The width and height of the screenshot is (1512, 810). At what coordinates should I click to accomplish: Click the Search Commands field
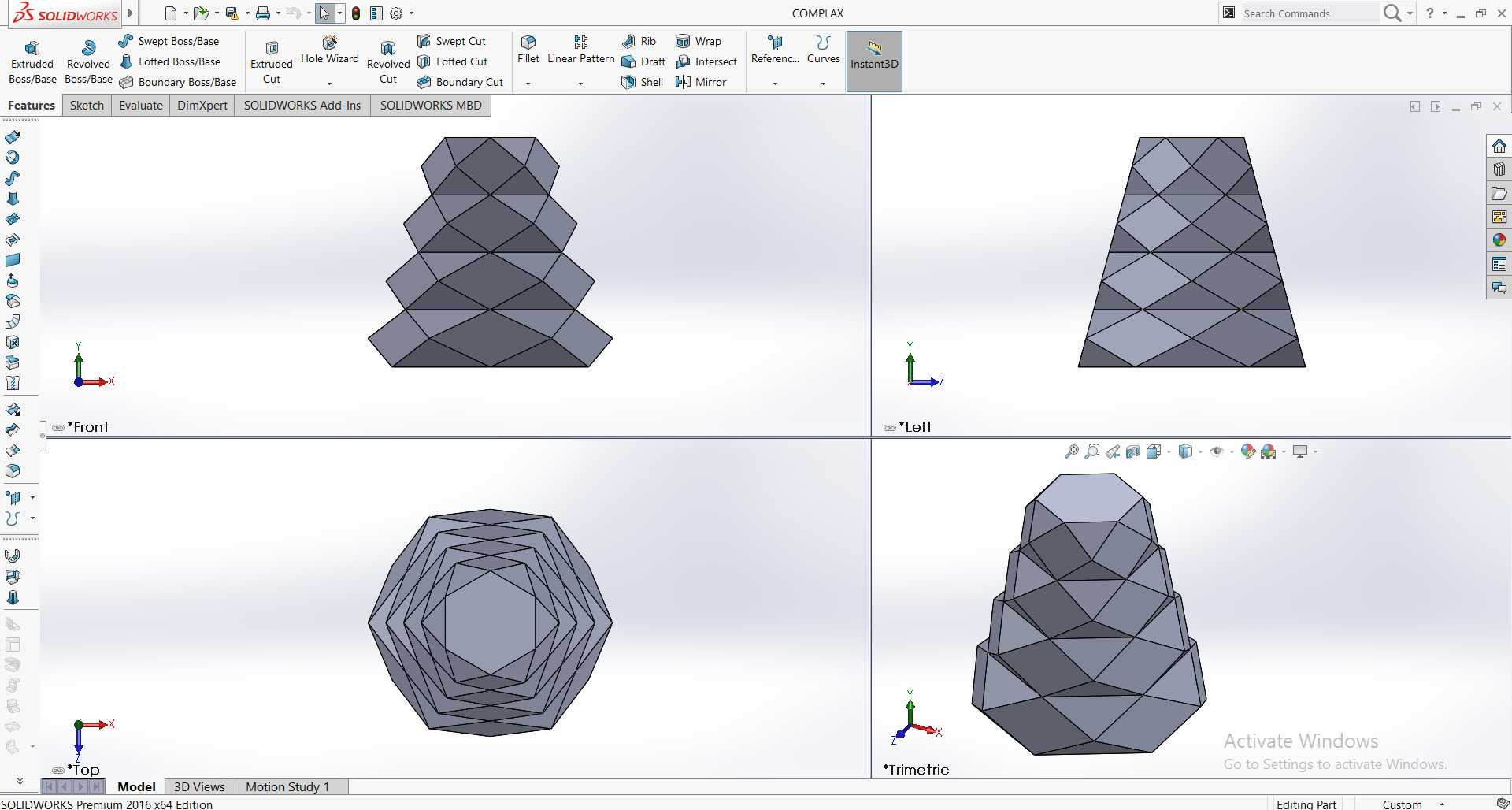[1309, 13]
